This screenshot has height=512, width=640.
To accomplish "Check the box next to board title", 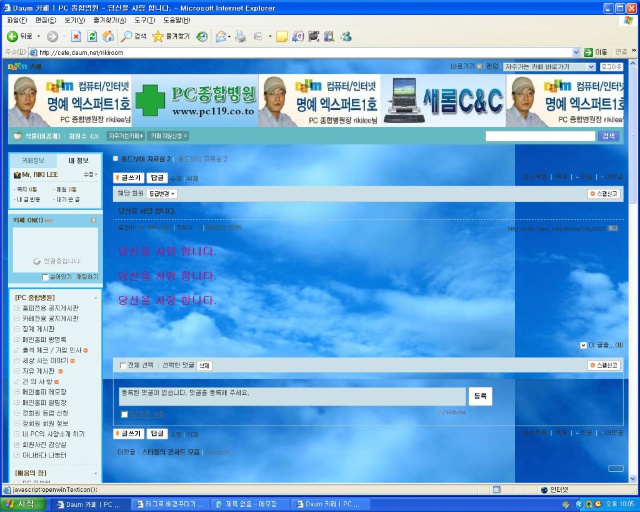I will 116,158.
